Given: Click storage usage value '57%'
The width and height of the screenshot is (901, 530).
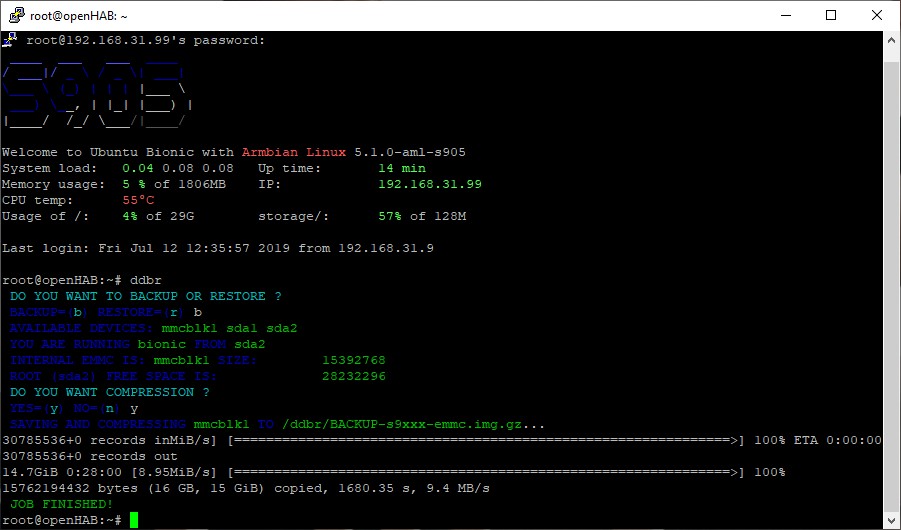Looking at the screenshot, I should 390,217.
